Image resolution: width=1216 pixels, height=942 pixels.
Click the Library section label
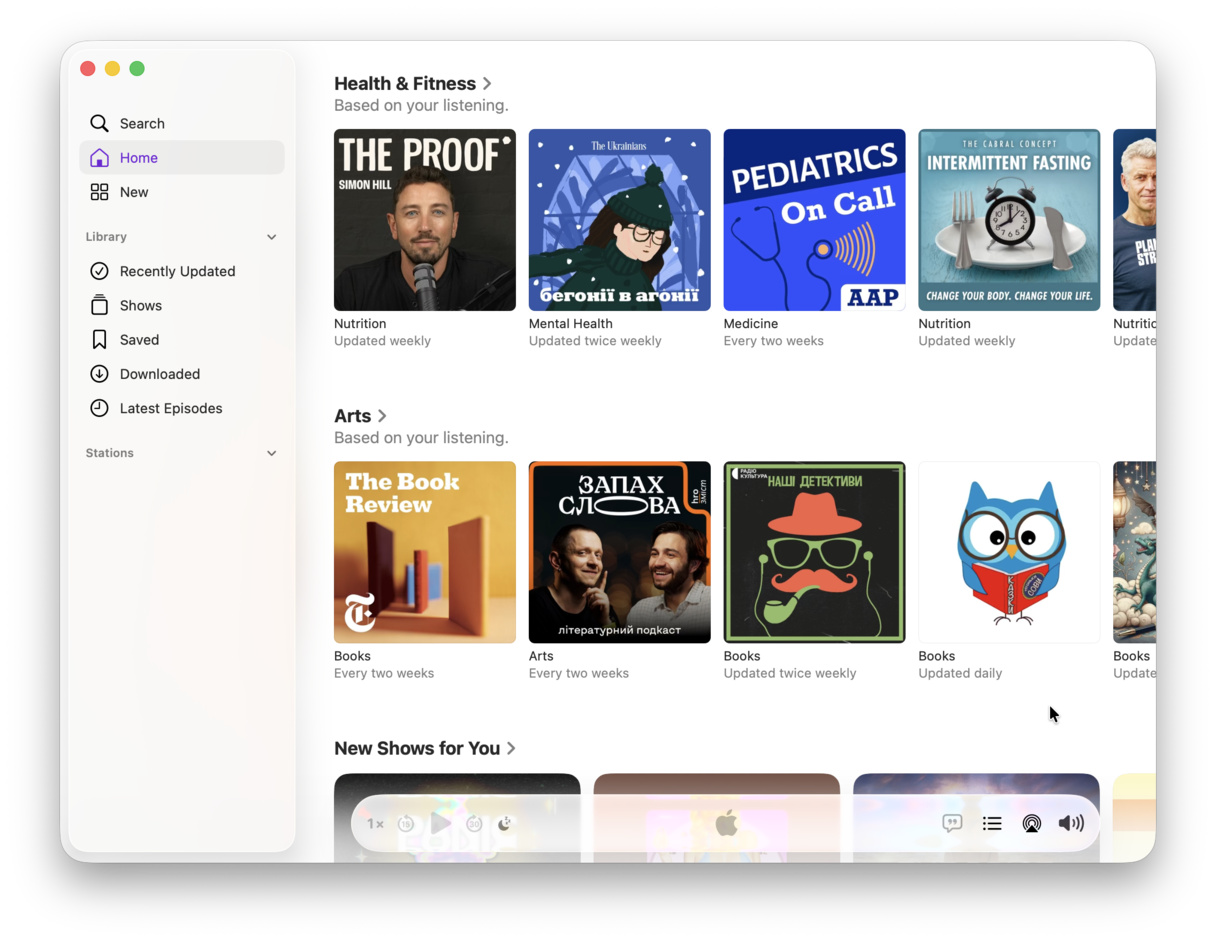[106, 237]
